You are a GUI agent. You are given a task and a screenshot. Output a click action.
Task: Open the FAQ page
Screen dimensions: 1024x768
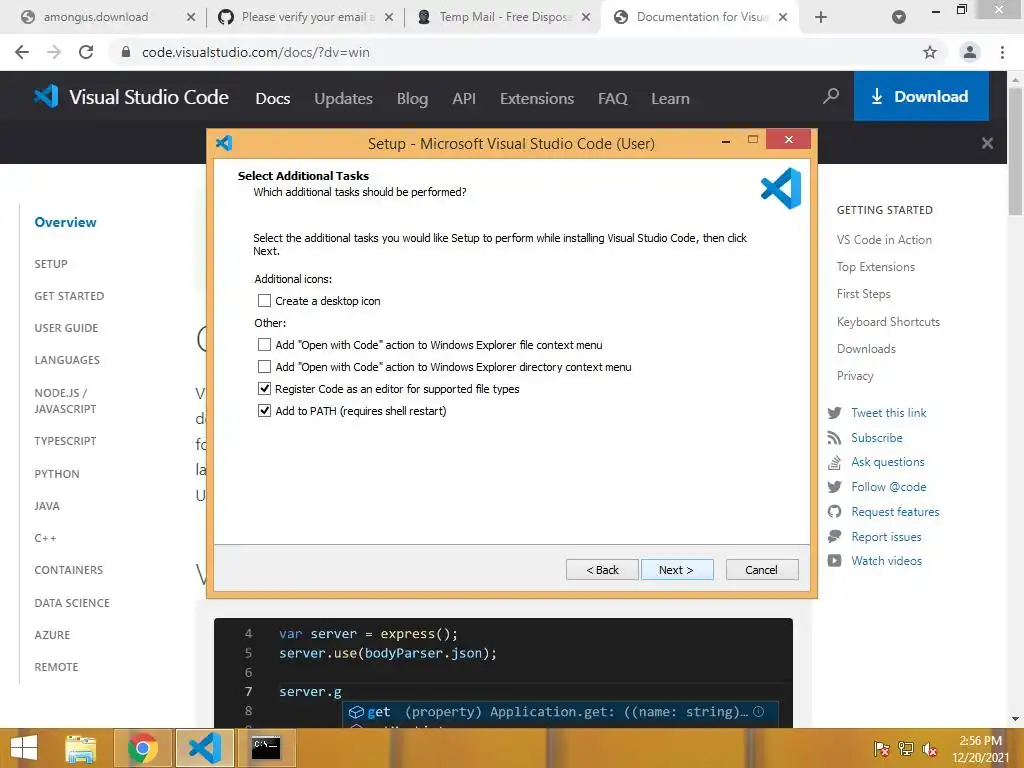tap(613, 99)
